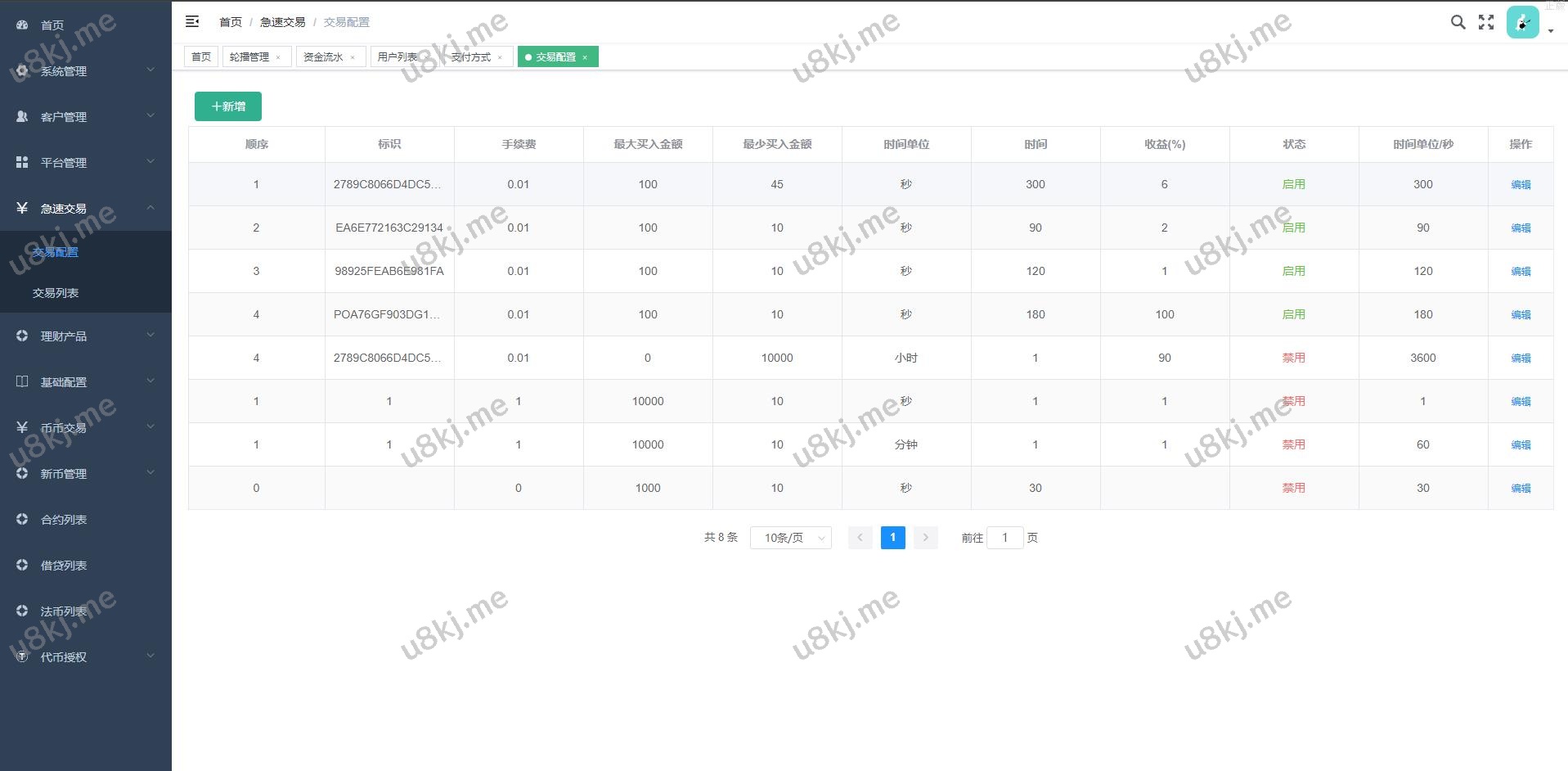Expand the 币币交易 sidebar menu
Screen dimensions: 1568x771
86,428
